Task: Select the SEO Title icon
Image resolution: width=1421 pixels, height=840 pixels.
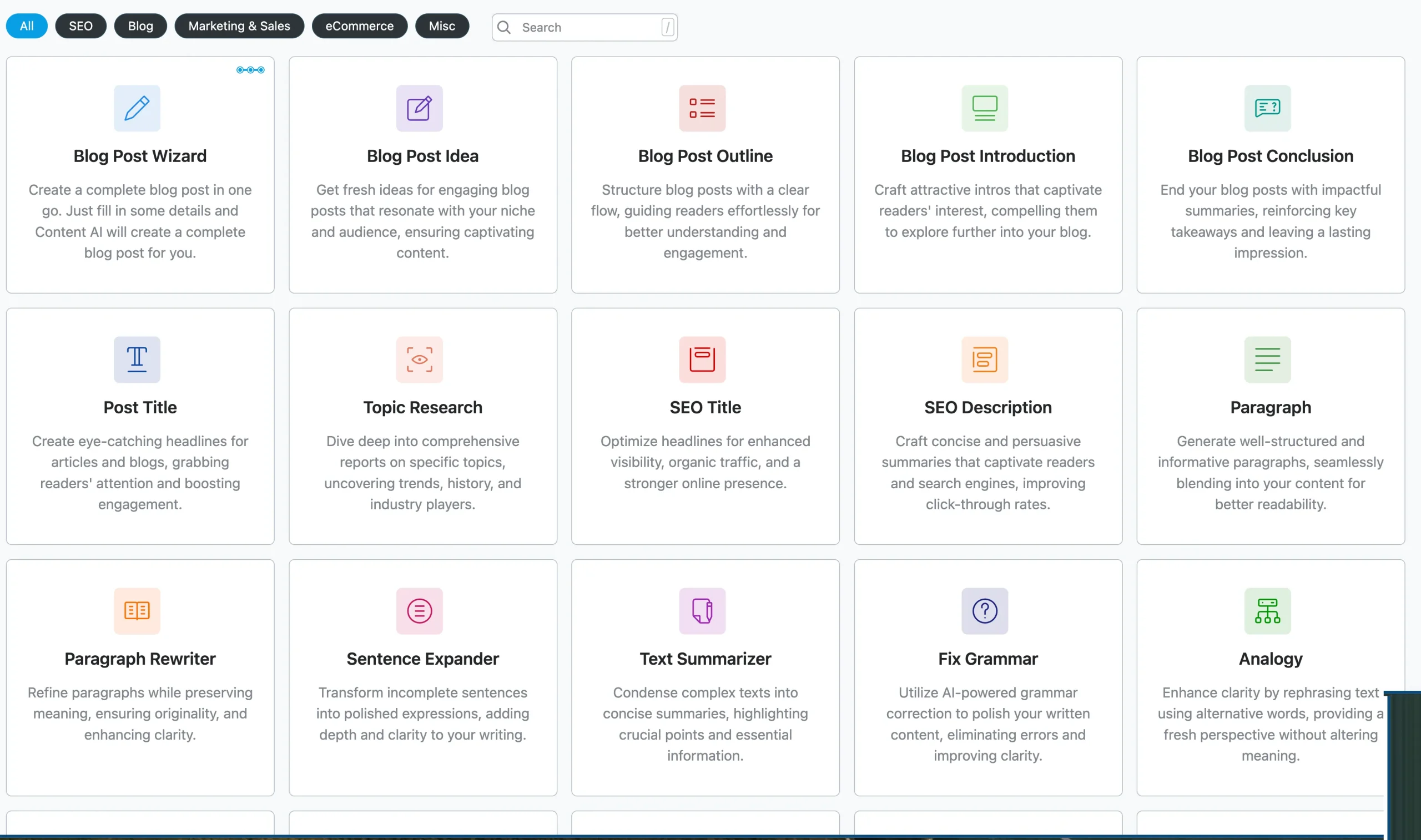Action: [x=702, y=360]
